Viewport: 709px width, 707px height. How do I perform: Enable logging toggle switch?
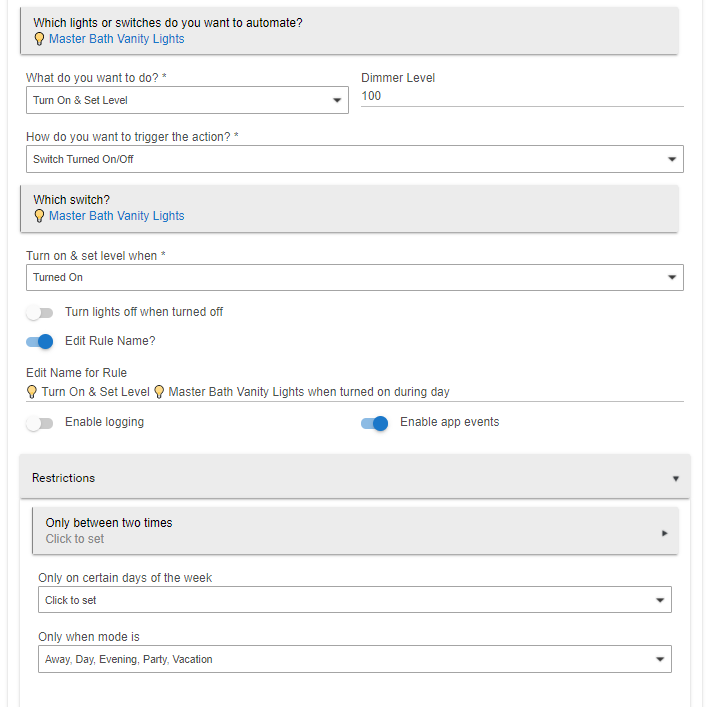tap(40, 423)
